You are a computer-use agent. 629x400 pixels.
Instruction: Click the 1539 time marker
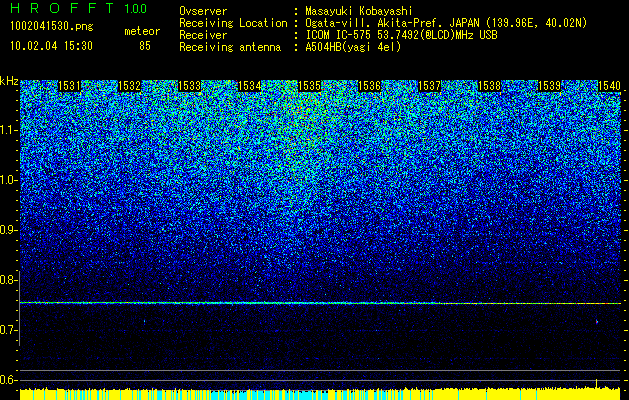tap(549, 86)
